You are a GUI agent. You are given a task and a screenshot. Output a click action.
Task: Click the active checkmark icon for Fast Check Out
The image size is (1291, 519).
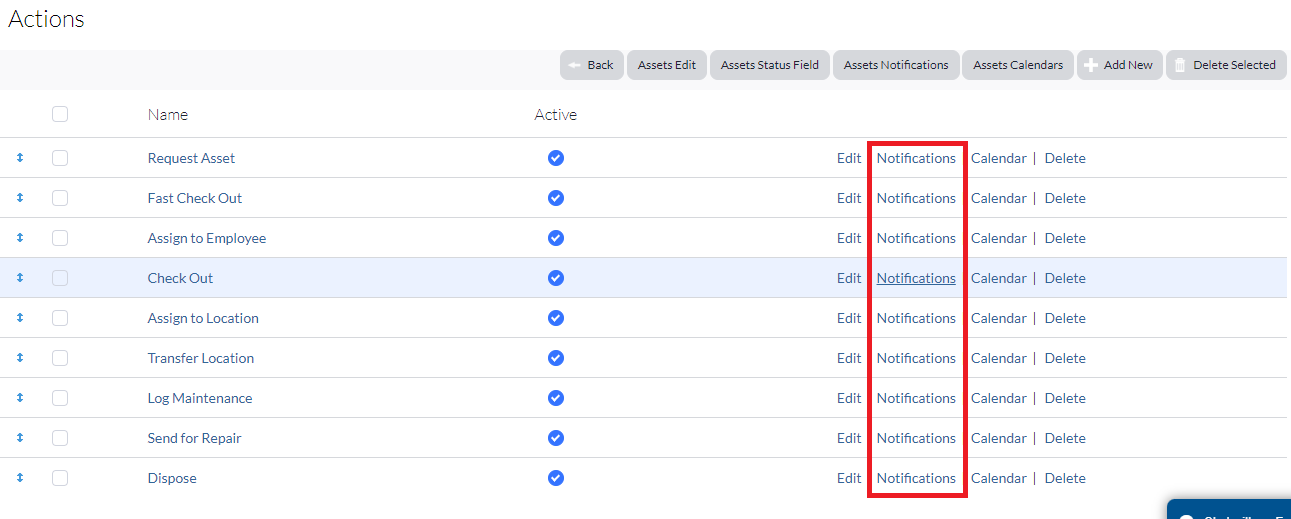[556, 198]
